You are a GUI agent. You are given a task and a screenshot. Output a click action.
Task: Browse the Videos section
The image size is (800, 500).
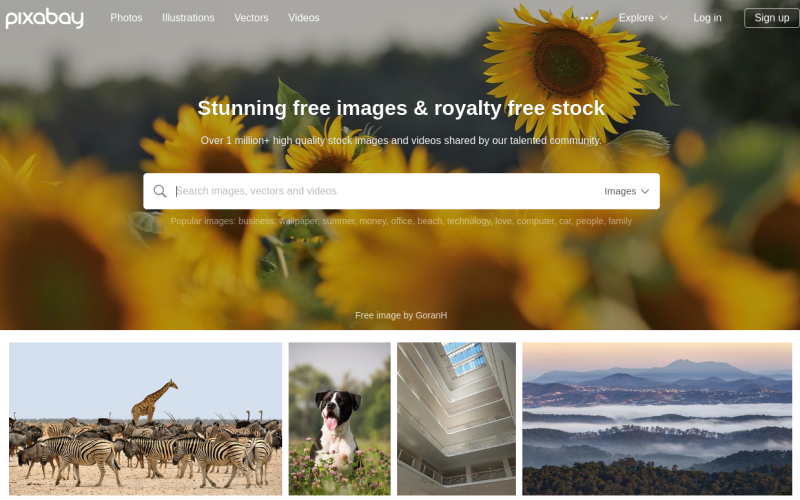[x=304, y=18]
